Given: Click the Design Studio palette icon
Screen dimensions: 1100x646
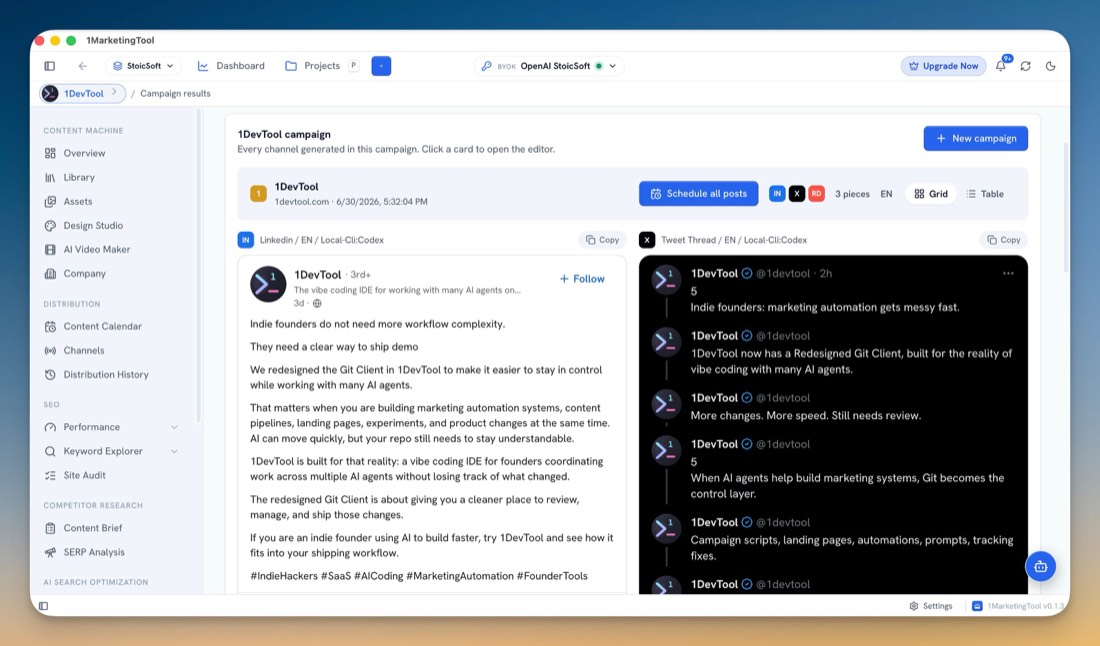Looking at the screenshot, I should [51, 225].
